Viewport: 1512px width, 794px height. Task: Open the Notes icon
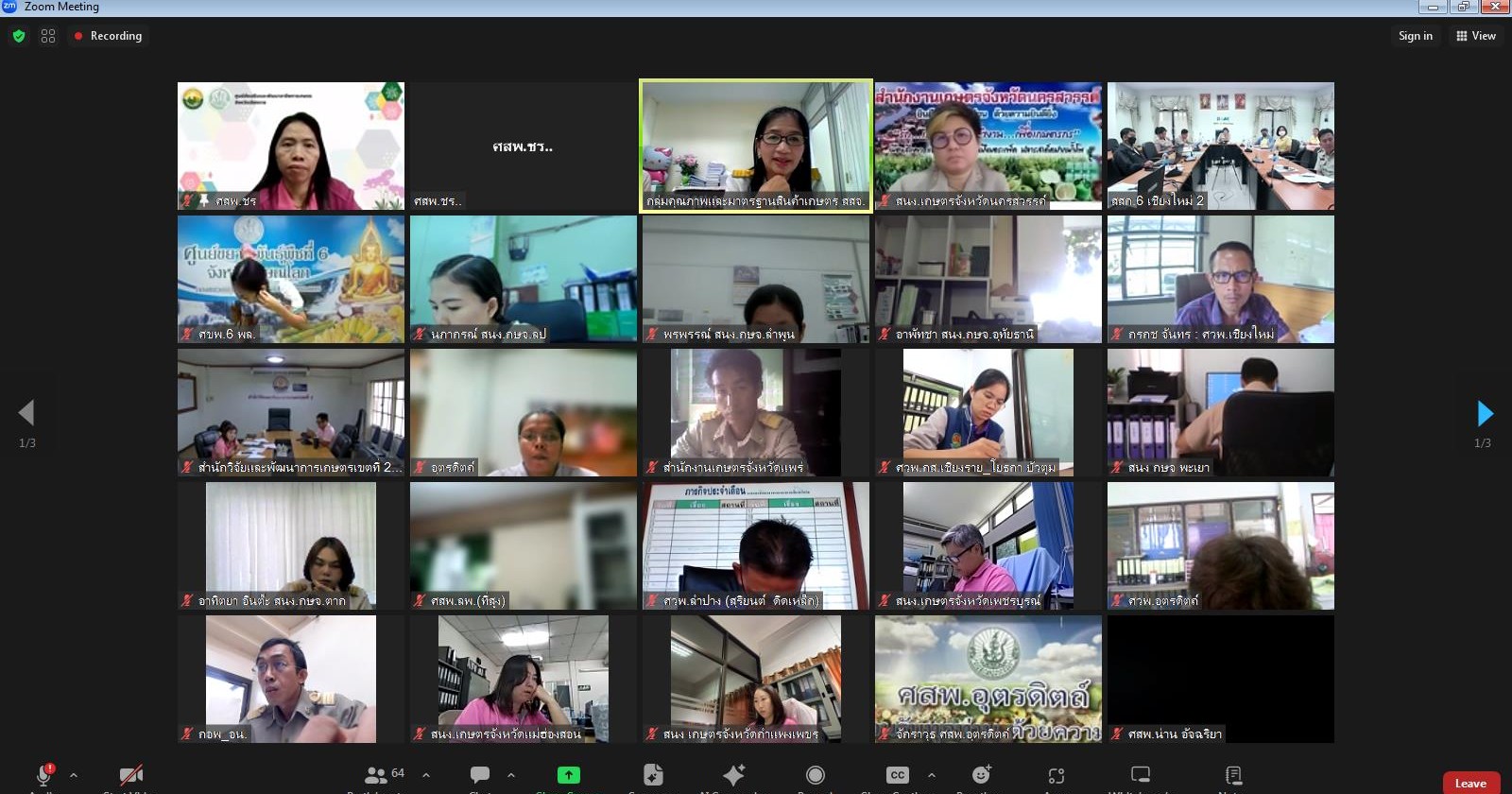click(x=1233, y=775)
